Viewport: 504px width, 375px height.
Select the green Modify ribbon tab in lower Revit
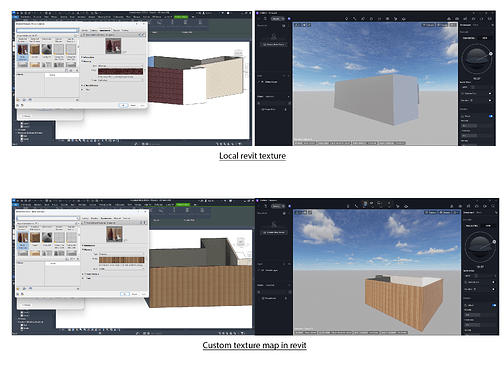click(x=183, y=204)
